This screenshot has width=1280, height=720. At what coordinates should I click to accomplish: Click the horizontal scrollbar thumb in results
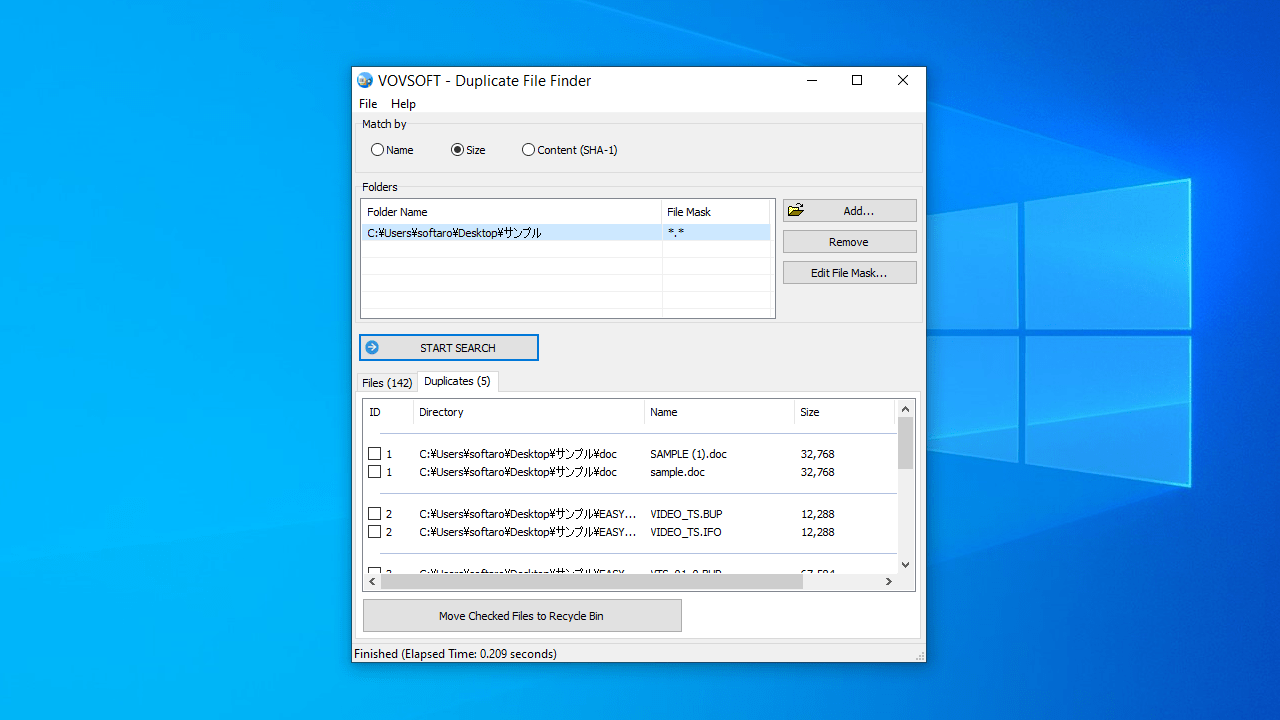click(x=592, y=581)
